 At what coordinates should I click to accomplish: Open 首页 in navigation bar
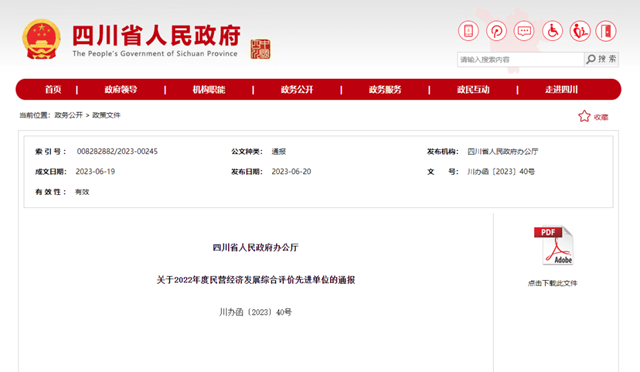(x=53, y=89)
